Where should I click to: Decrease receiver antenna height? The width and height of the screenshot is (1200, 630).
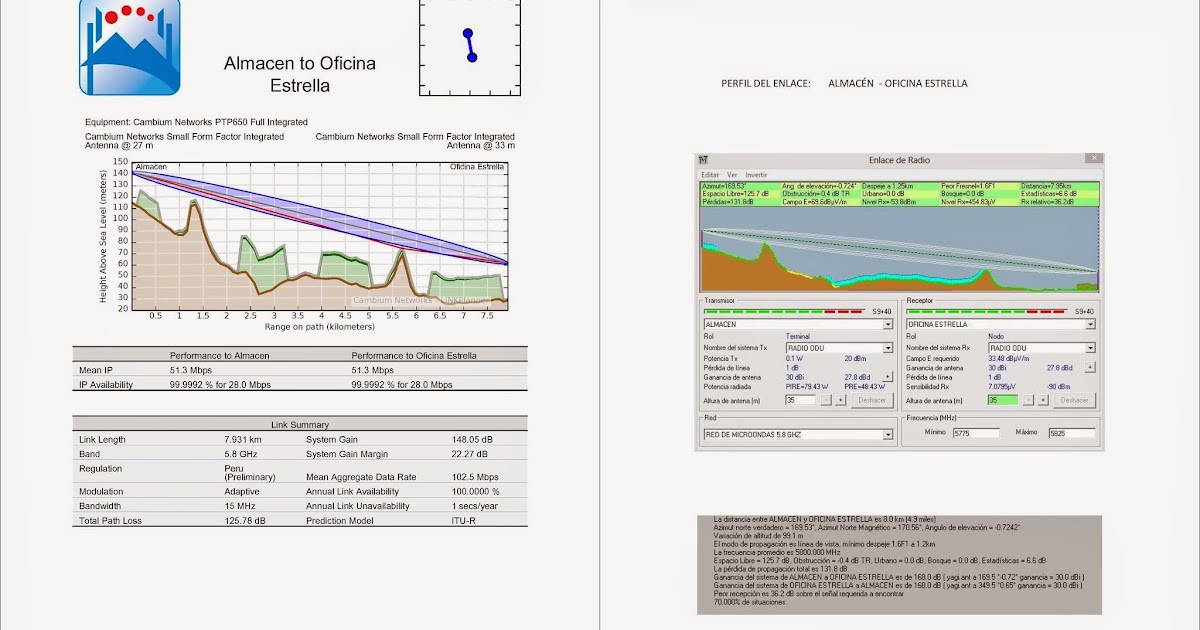click(1027, 400)
